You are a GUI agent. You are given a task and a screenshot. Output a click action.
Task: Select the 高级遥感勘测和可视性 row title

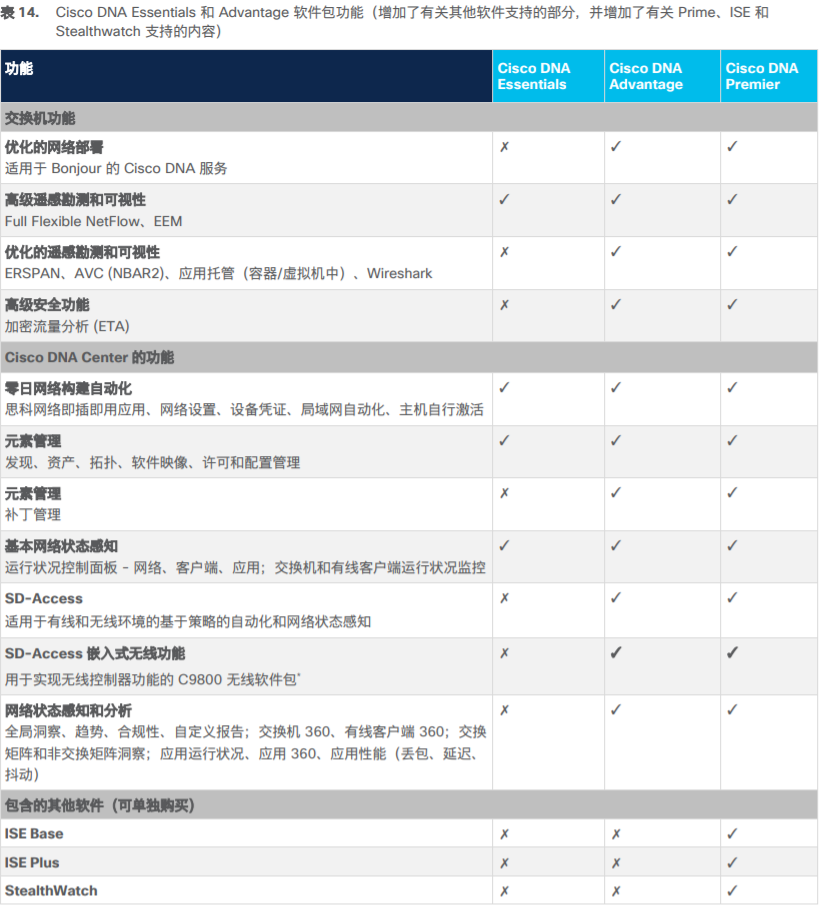[x=75, y=200]
